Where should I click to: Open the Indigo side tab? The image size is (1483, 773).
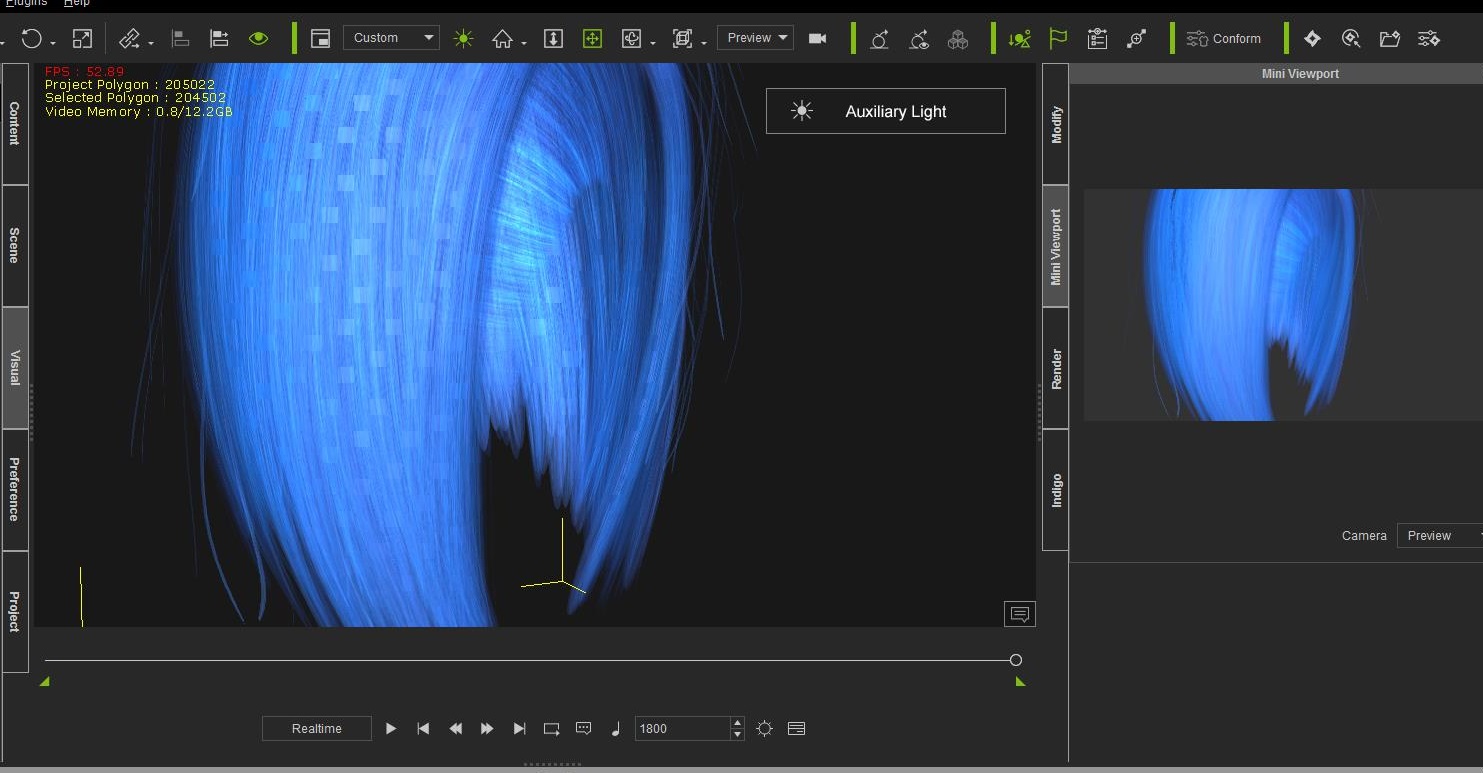click(x=1056, y=490)
